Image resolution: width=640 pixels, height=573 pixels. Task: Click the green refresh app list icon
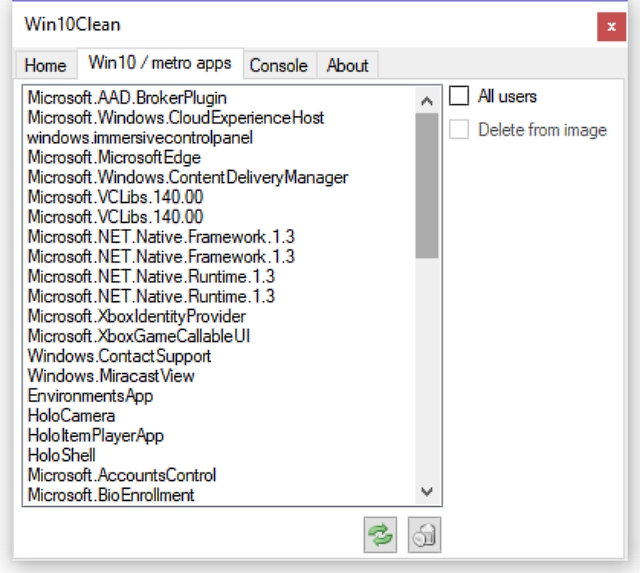click(x=380, y=535)
